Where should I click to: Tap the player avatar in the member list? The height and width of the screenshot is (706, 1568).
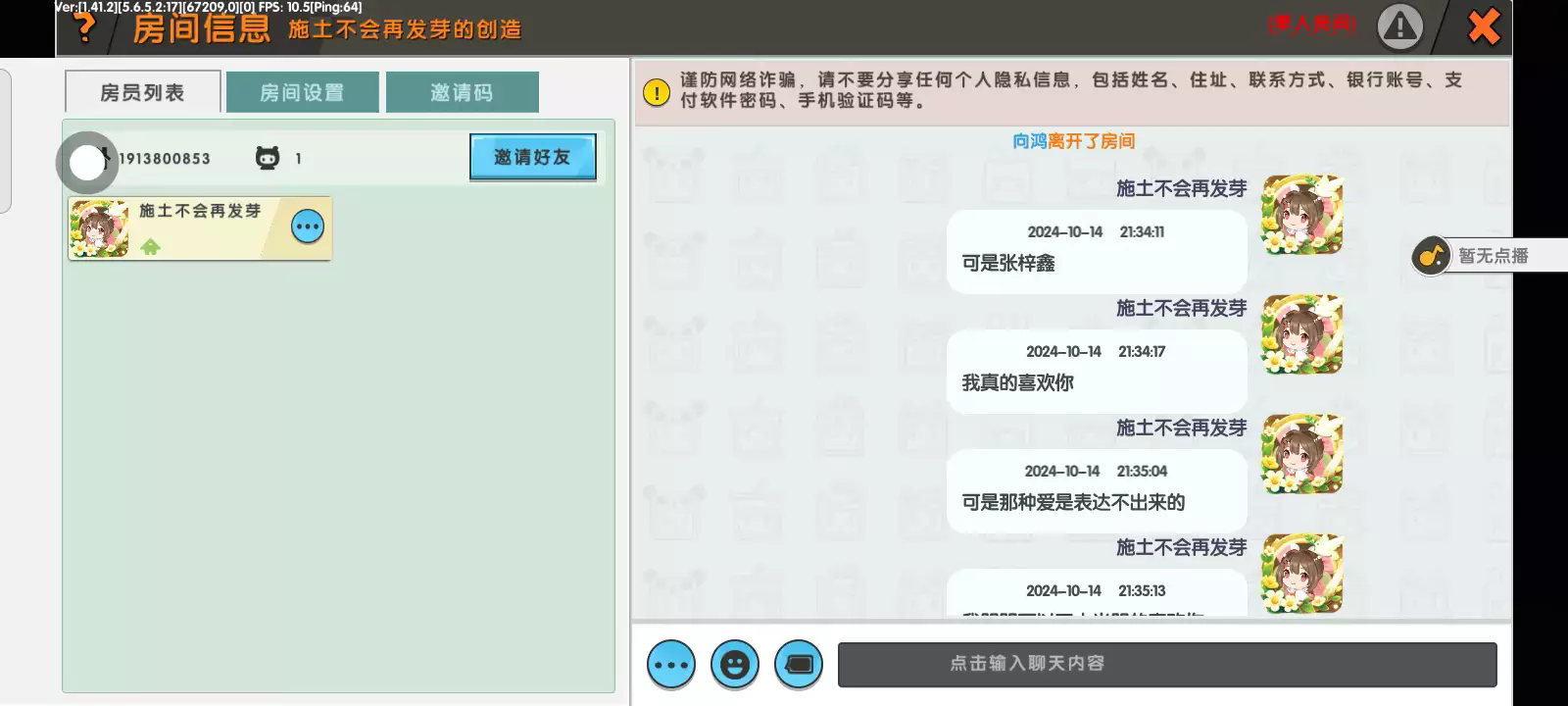tap(99, 228)
